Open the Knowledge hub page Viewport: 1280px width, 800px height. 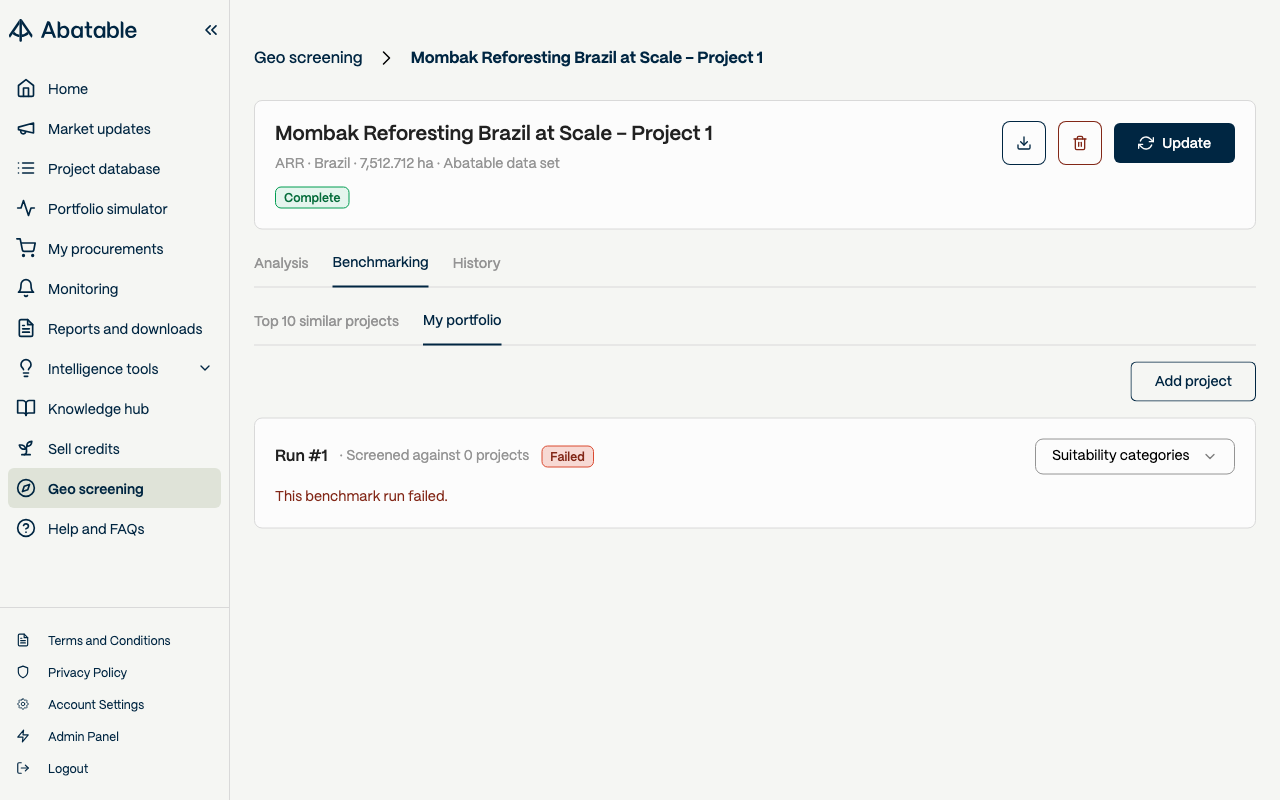point(114,409)
